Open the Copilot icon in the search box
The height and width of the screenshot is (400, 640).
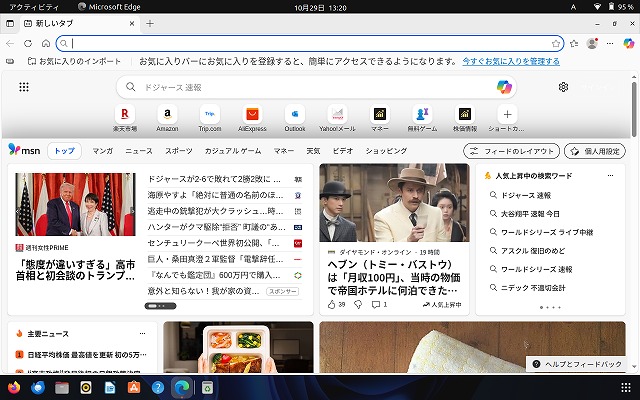click(505, 87)
